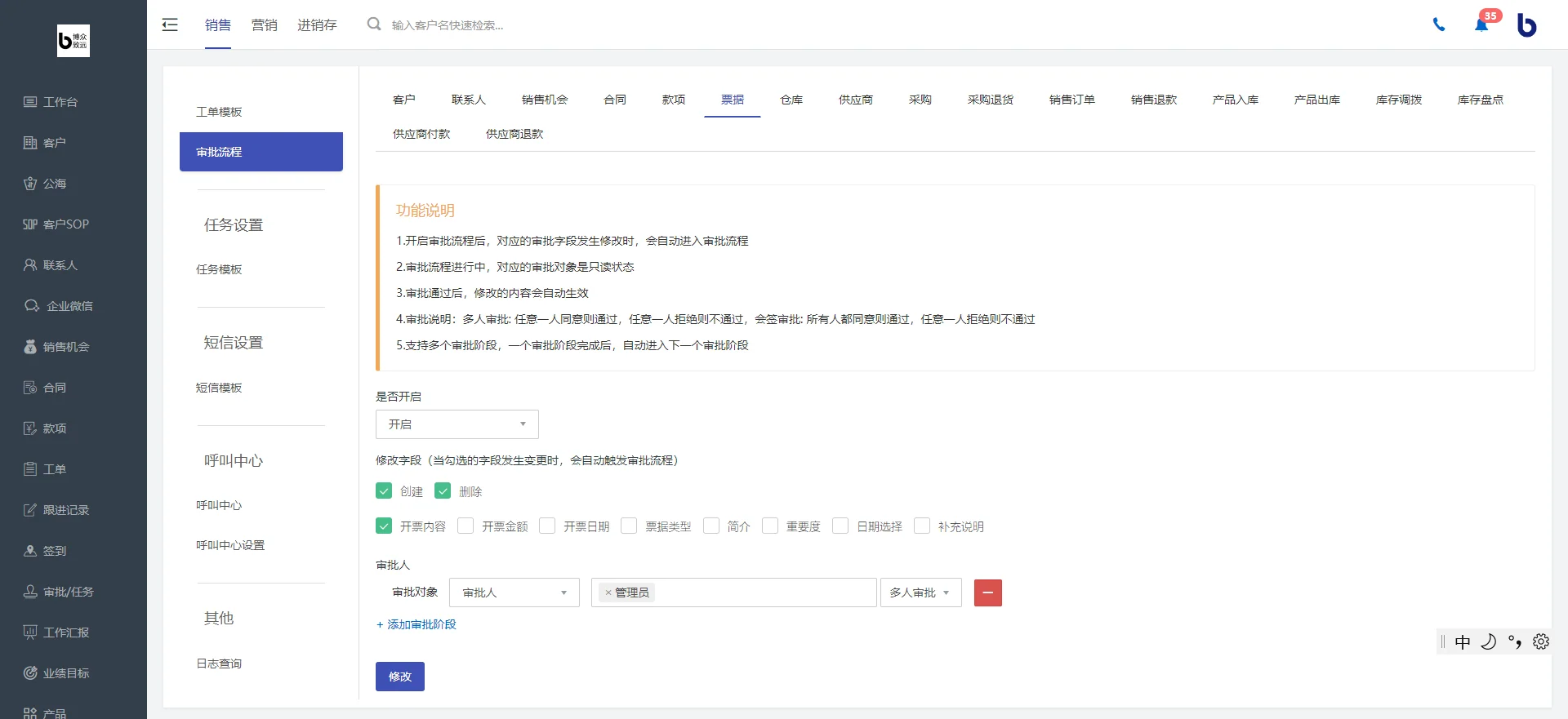Switch to the 销售机会 tab

click(x=545, y=100)
